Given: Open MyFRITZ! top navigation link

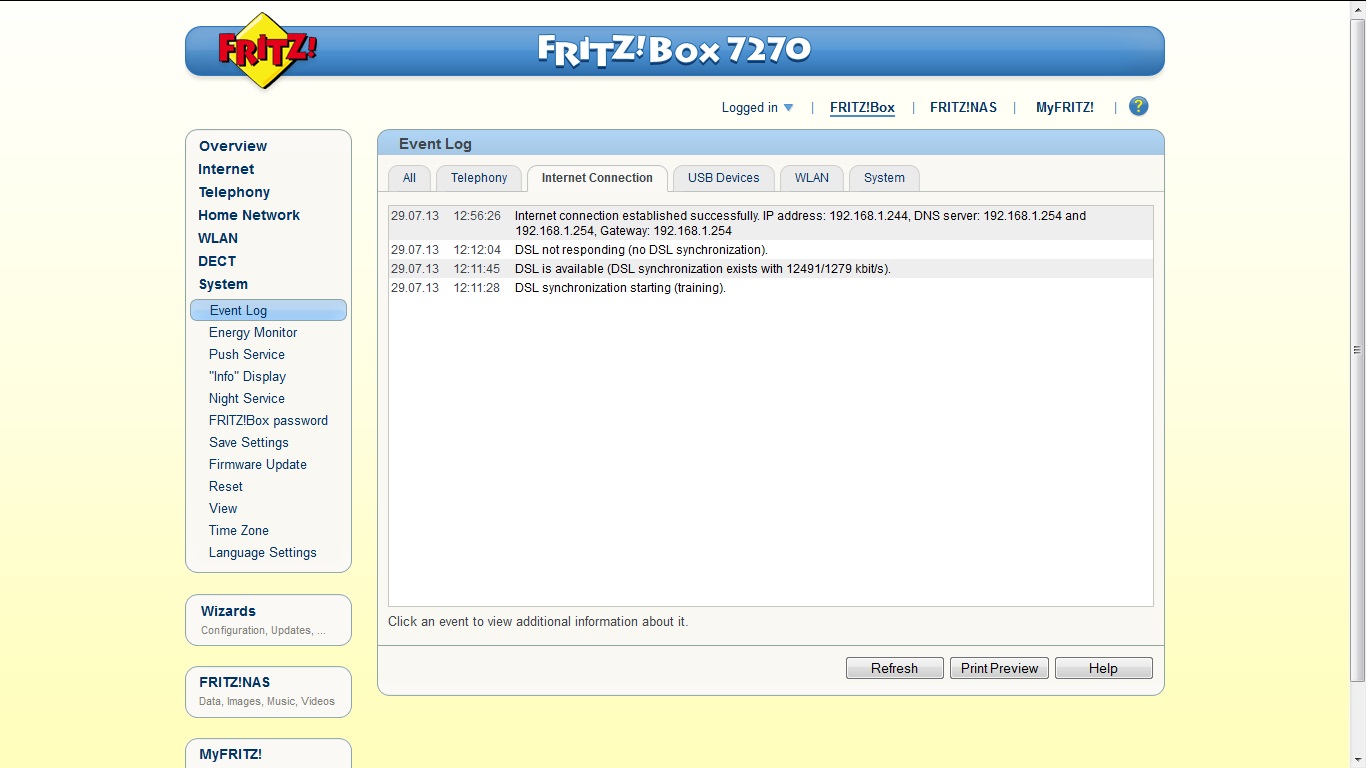Looking at the screenshot, I should click(1064, 108).
